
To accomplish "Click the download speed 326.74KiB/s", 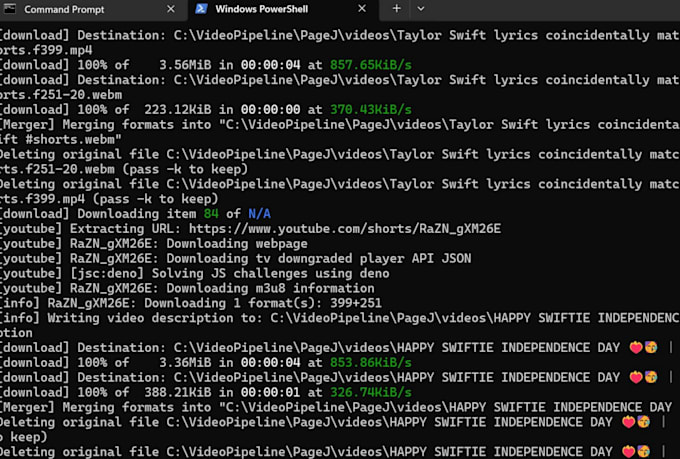I will pyautogui.click(x=371, y=392).
